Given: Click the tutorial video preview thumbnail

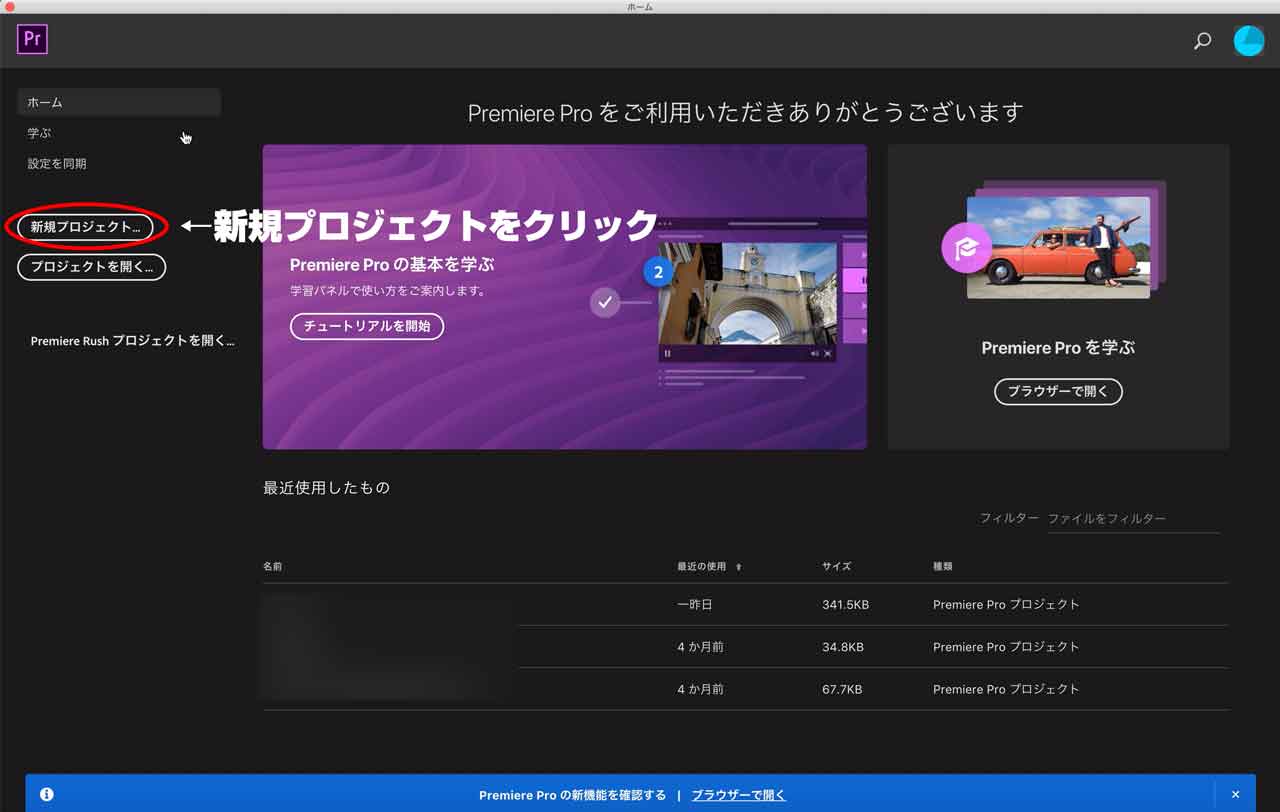Looking at the screenshot, I should click(x=747, y=294).
